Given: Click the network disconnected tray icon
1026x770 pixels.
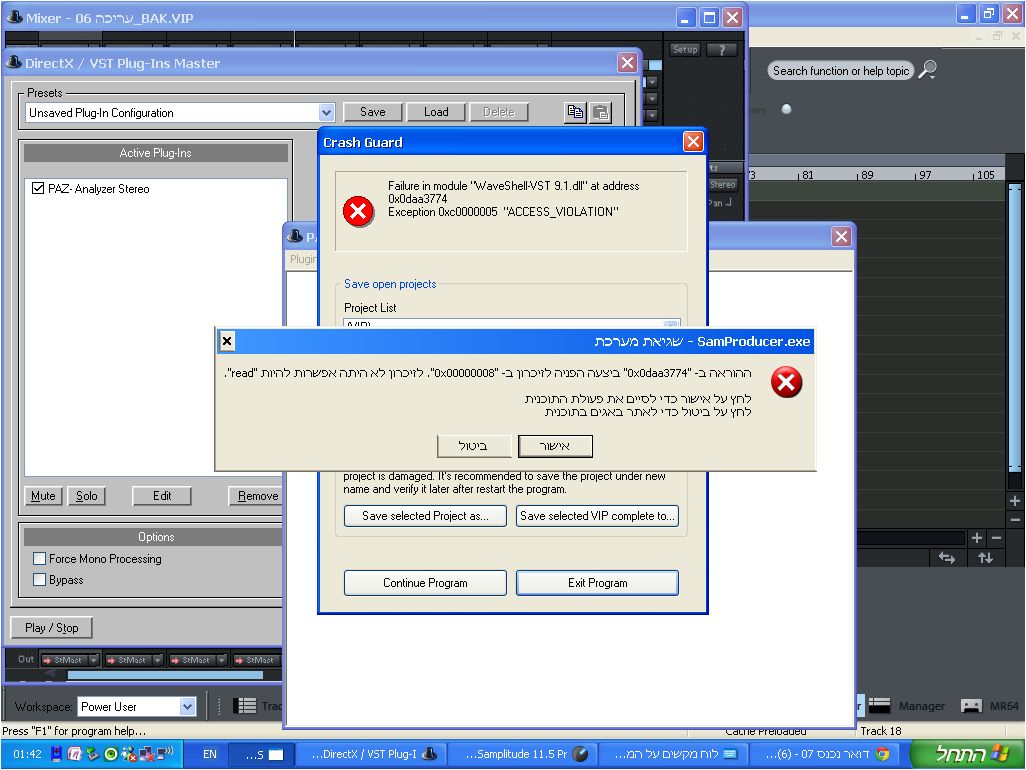Looking at the screenshot, I should coord(147,754).
